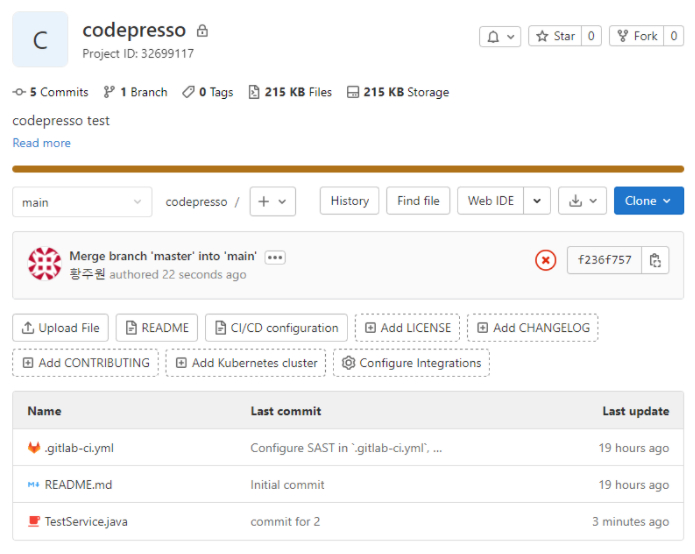Image resolution: width=695 pixels, height=554 pixels.
Task: Click the Last update column header
Action: click(x=636, y=411)
